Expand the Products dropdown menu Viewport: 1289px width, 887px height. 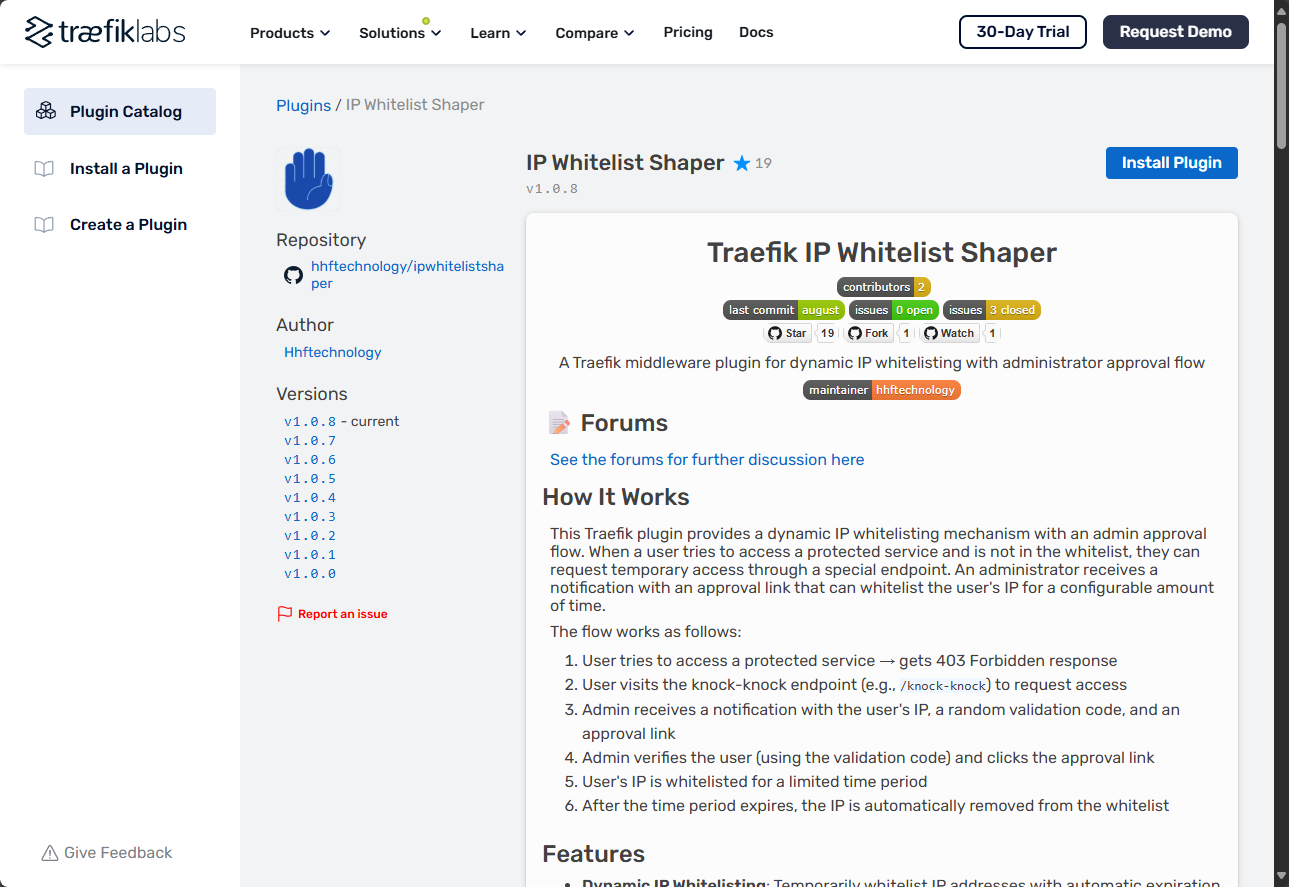click(x=290, y=33)
